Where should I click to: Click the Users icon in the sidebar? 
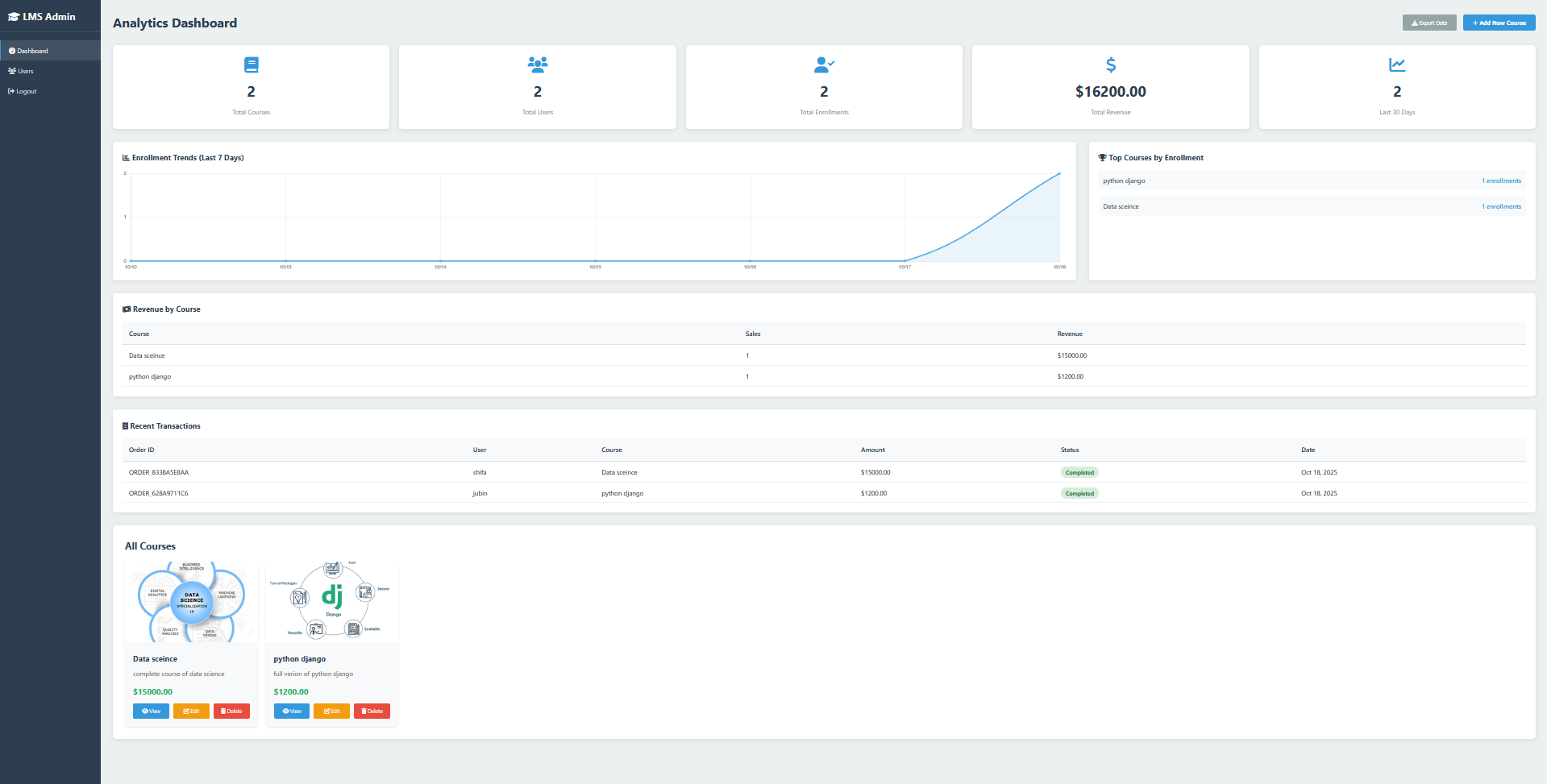[10, 71]
